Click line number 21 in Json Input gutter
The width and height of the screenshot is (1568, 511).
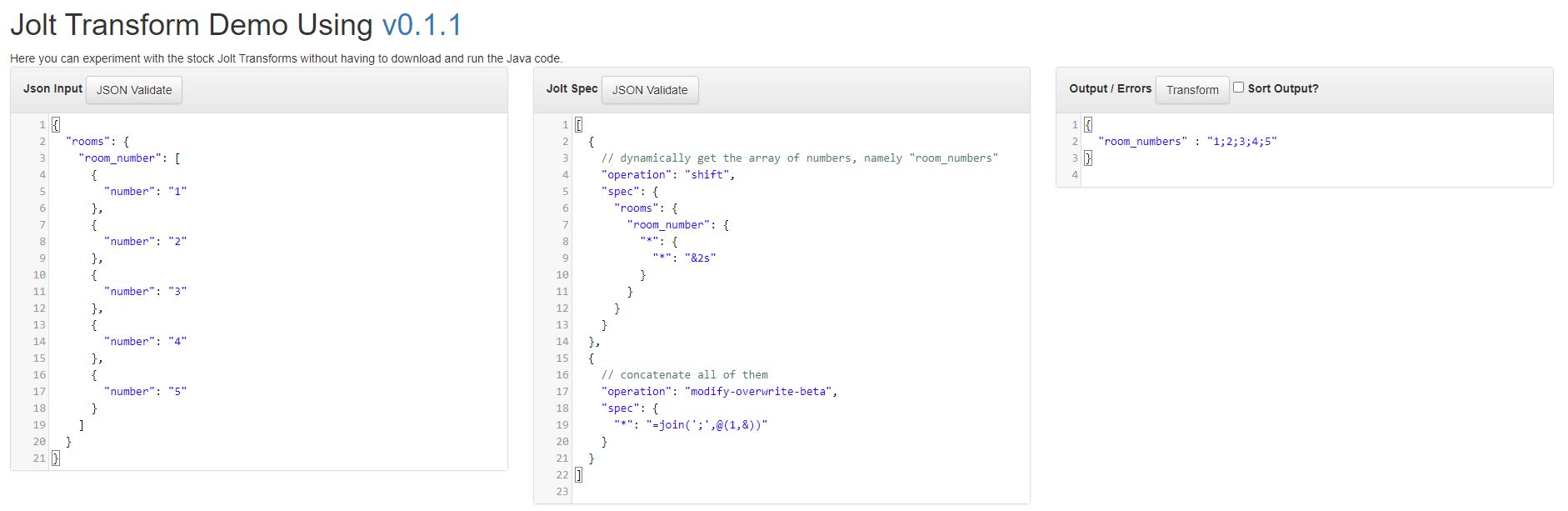(x=39, y=458)
